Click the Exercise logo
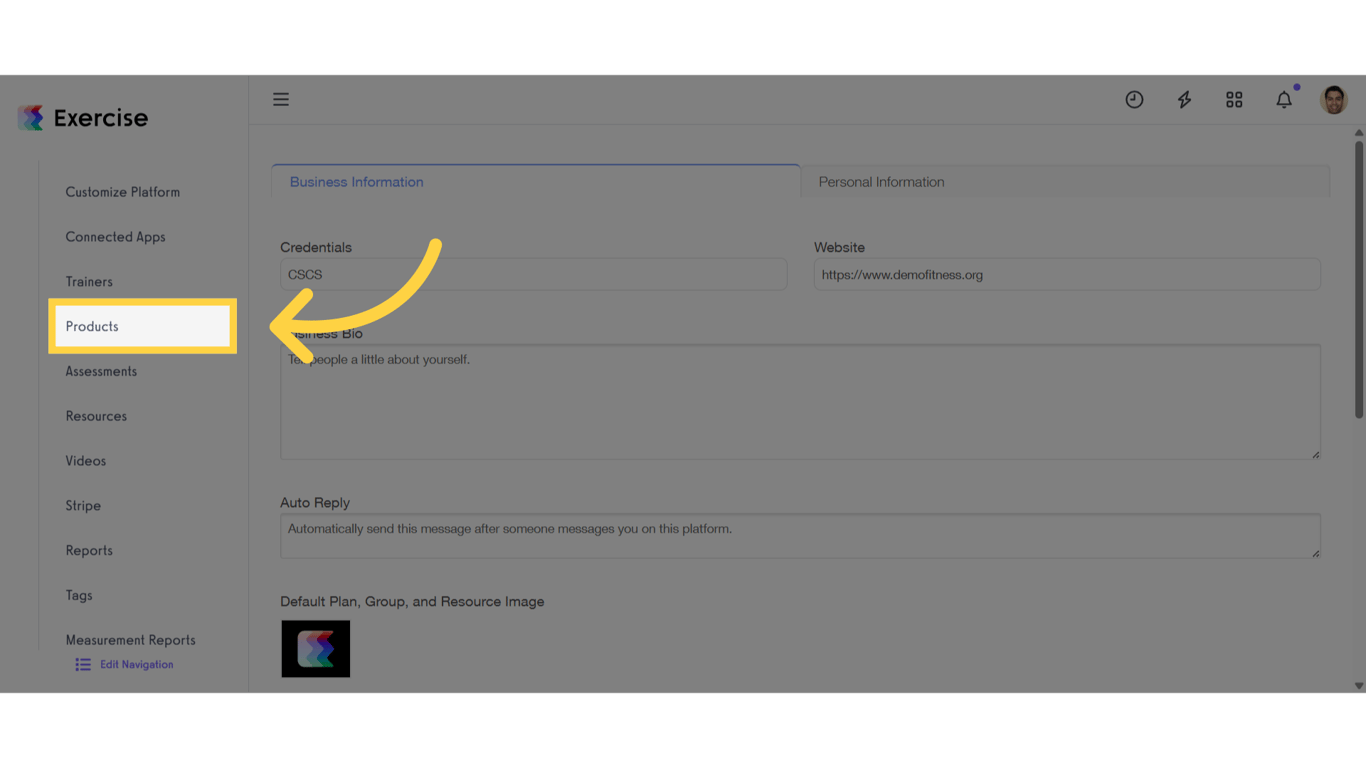The width and height of the screenshot is (1366, 768). (x=83, y=117)
